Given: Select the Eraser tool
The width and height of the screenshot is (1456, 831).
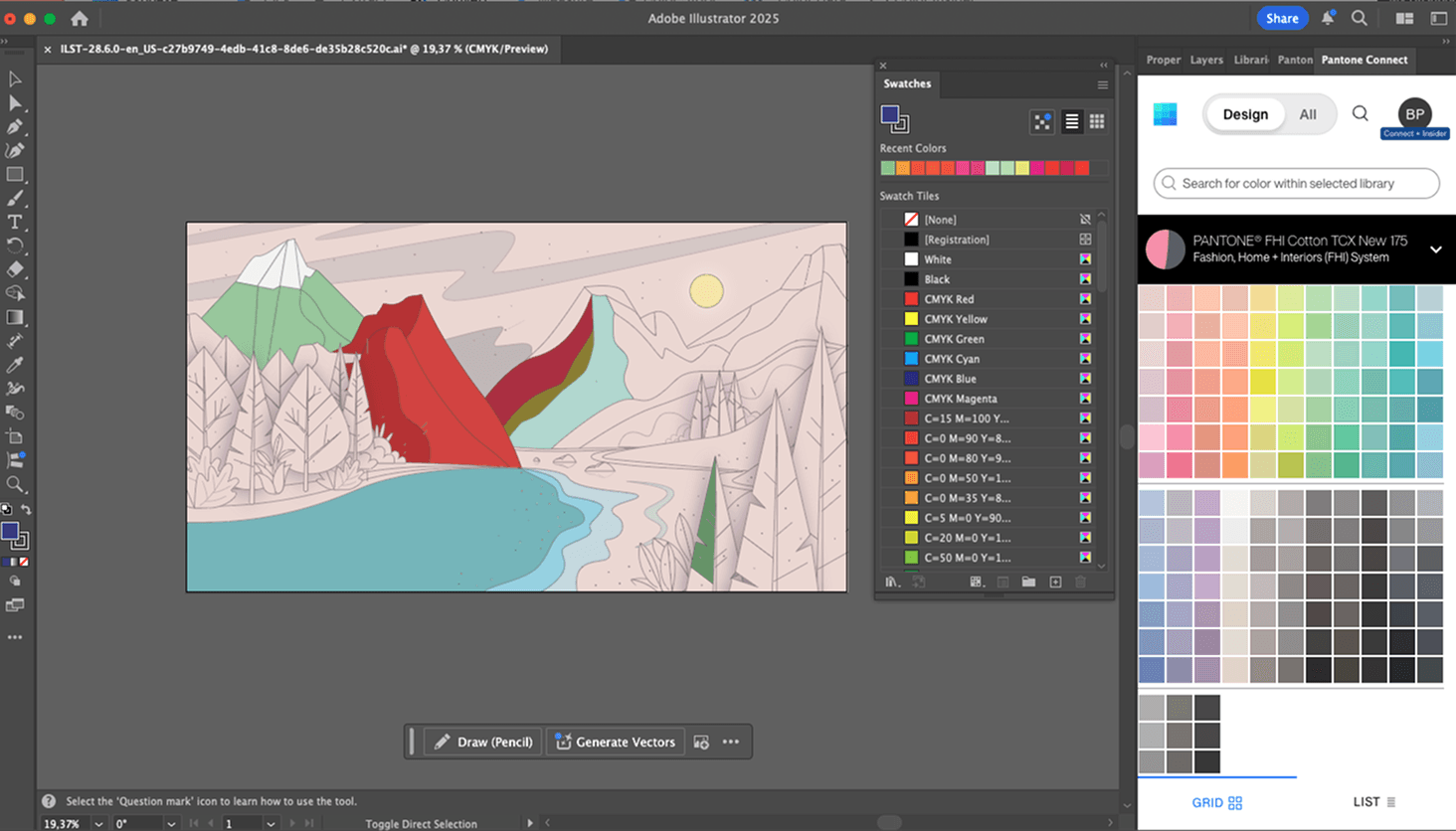Looking at the screenshot, I should 15,269.
